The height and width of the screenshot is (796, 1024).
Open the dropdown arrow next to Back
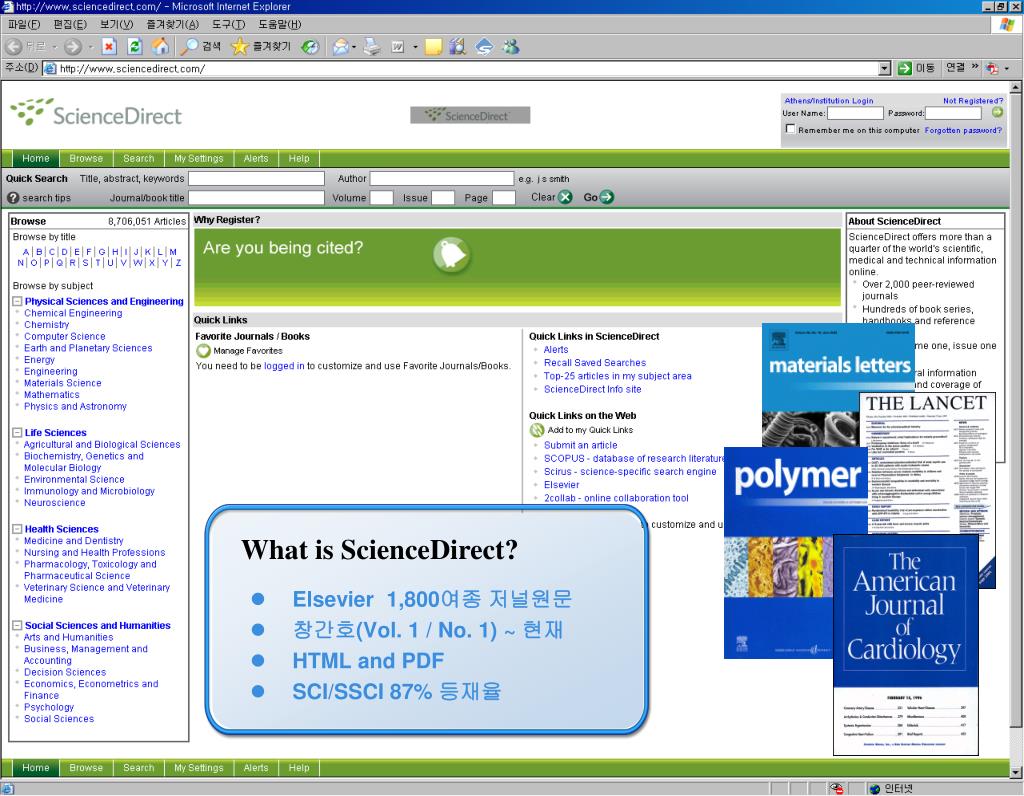click(55, 47)
